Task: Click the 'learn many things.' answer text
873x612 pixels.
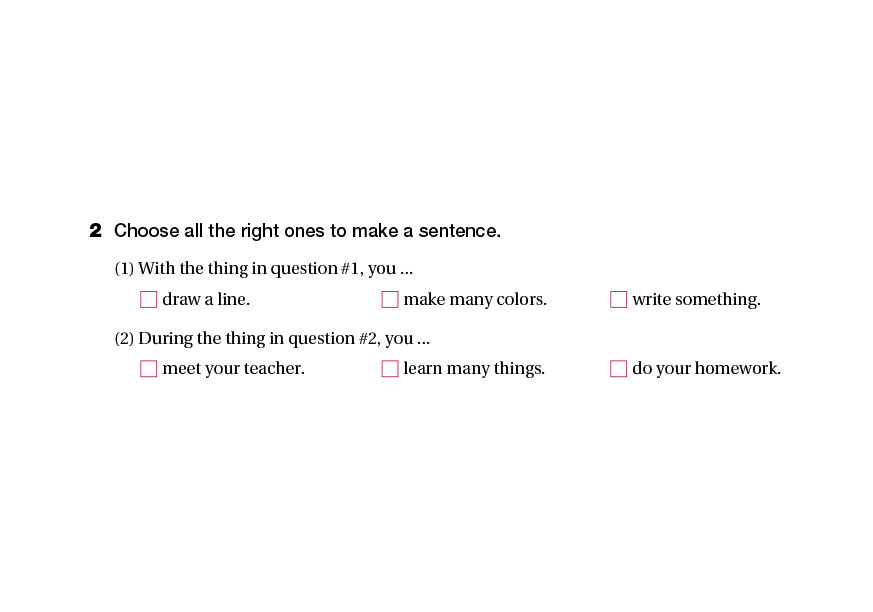Action: point(474,369)
